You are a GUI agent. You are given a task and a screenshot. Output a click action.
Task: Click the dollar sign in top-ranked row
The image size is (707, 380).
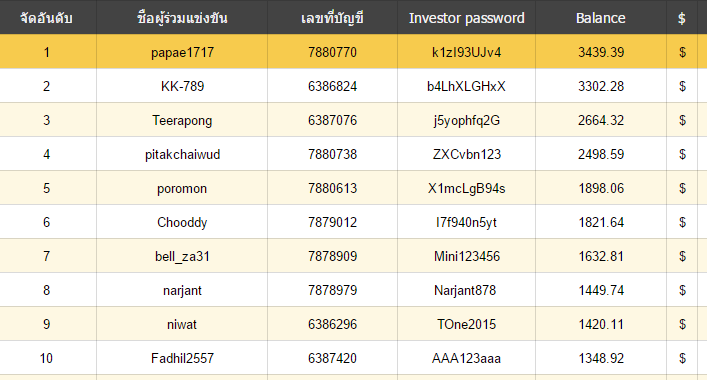[682, 52]
